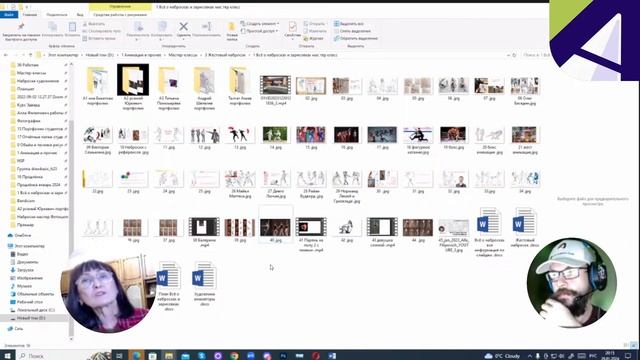Click the Журнал (History) icon
The image size is (640, 360).
coord(313,38)
